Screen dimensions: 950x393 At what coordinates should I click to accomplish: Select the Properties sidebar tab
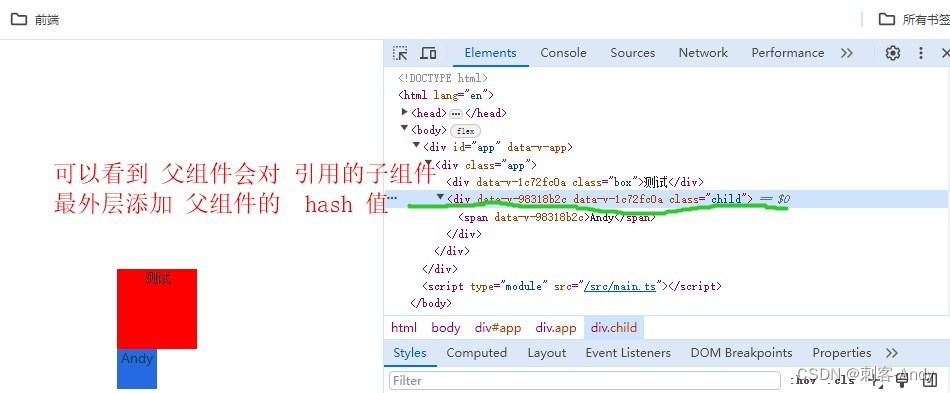point(842,352)
